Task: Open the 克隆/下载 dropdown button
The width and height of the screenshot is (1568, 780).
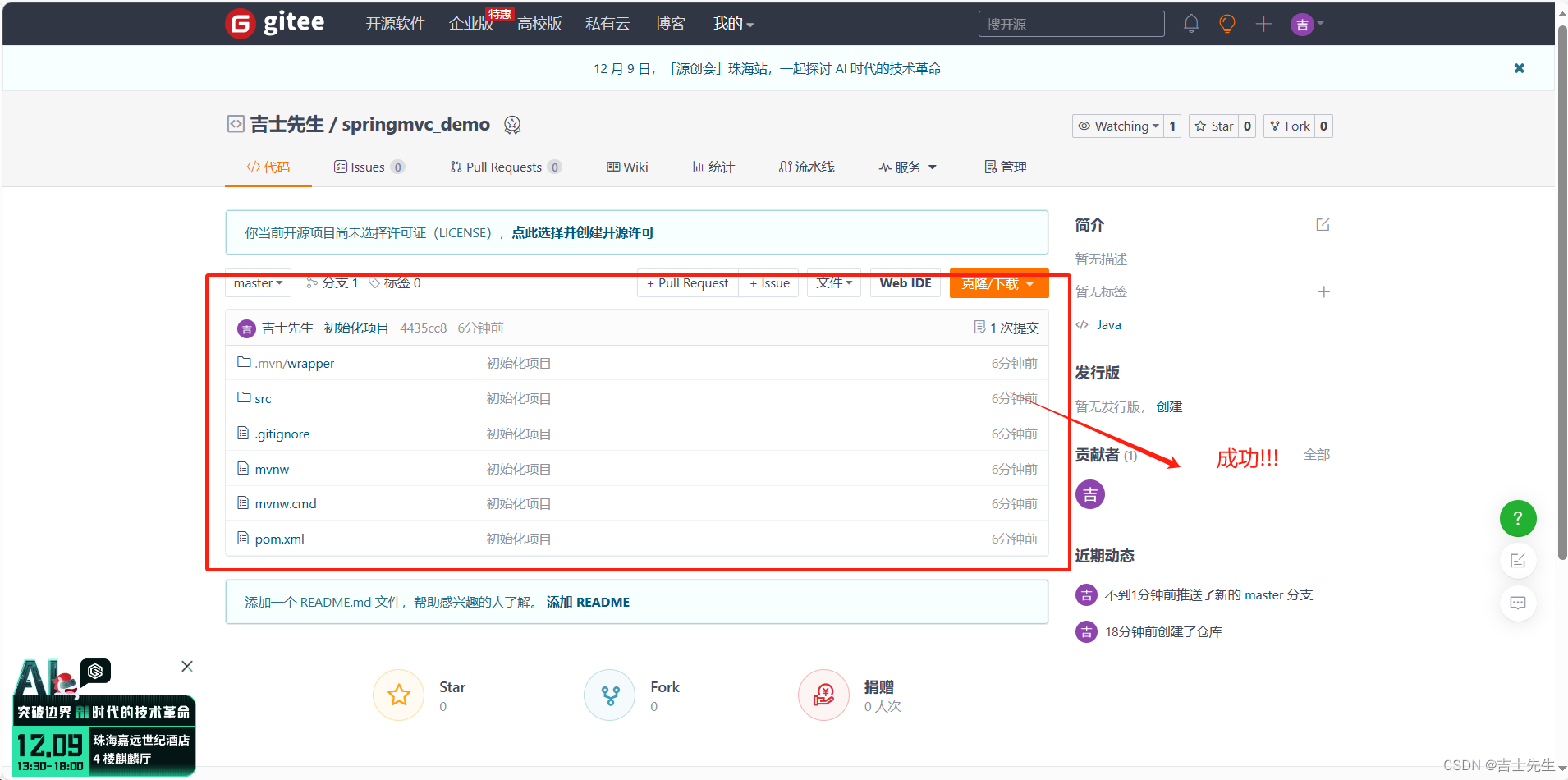Action: click(x=999, y=283)
